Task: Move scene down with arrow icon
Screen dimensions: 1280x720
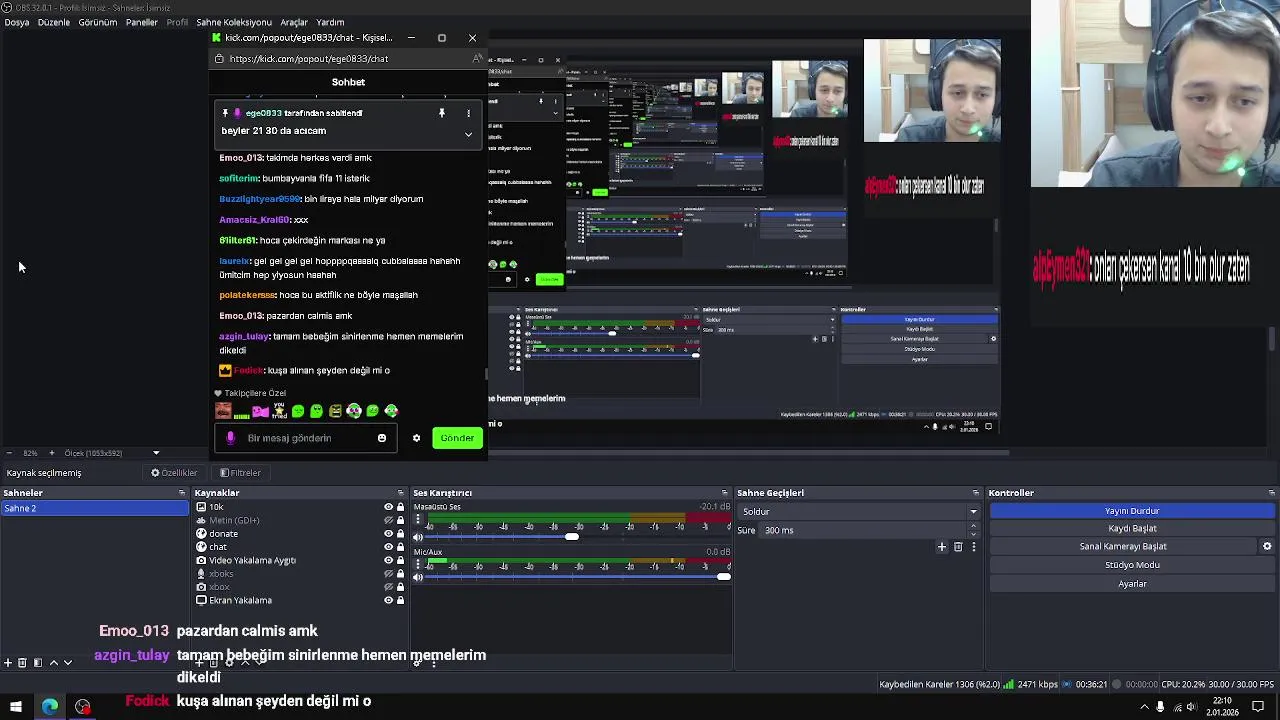Action: (68, 662)
